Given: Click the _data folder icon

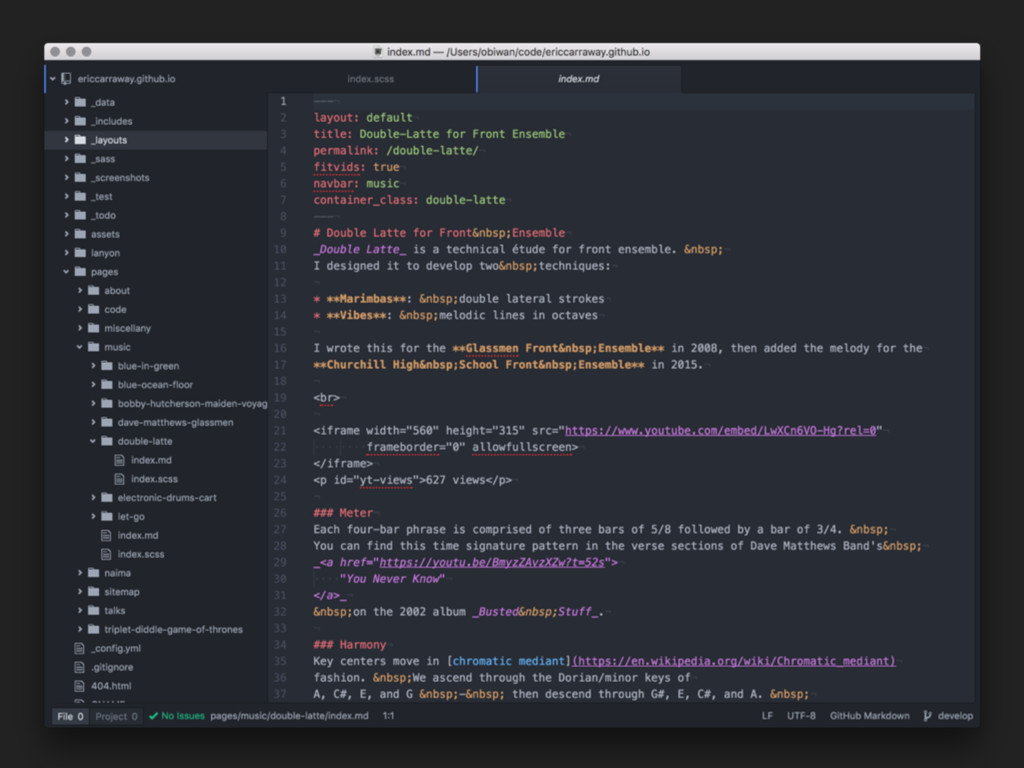Looking at the screenshot, I should click(80, 102).
